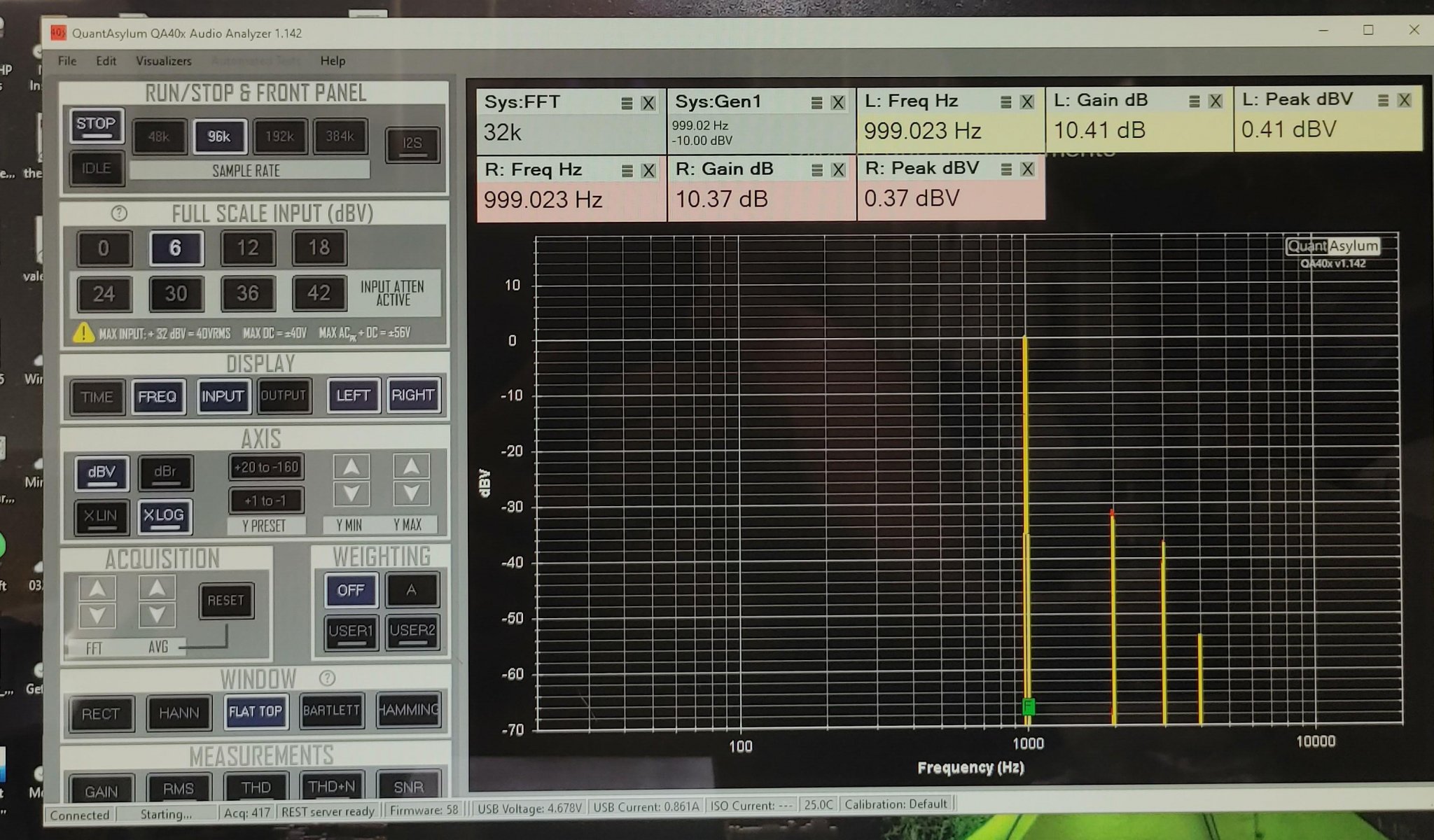Select the dBr axis unit
This screenshot has height=840, width=1434.
165,472
